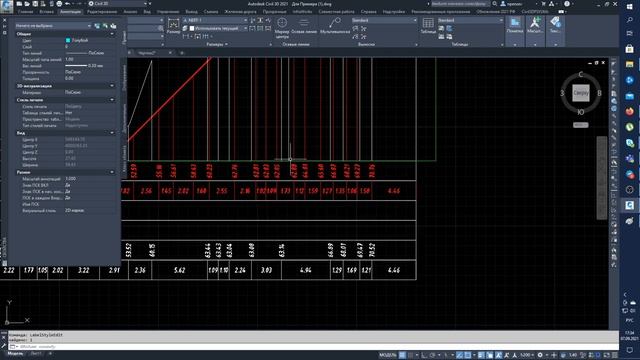Click the Windows notification center icon
The height and width of the screenshot is (360, 640).
point(629,350)
